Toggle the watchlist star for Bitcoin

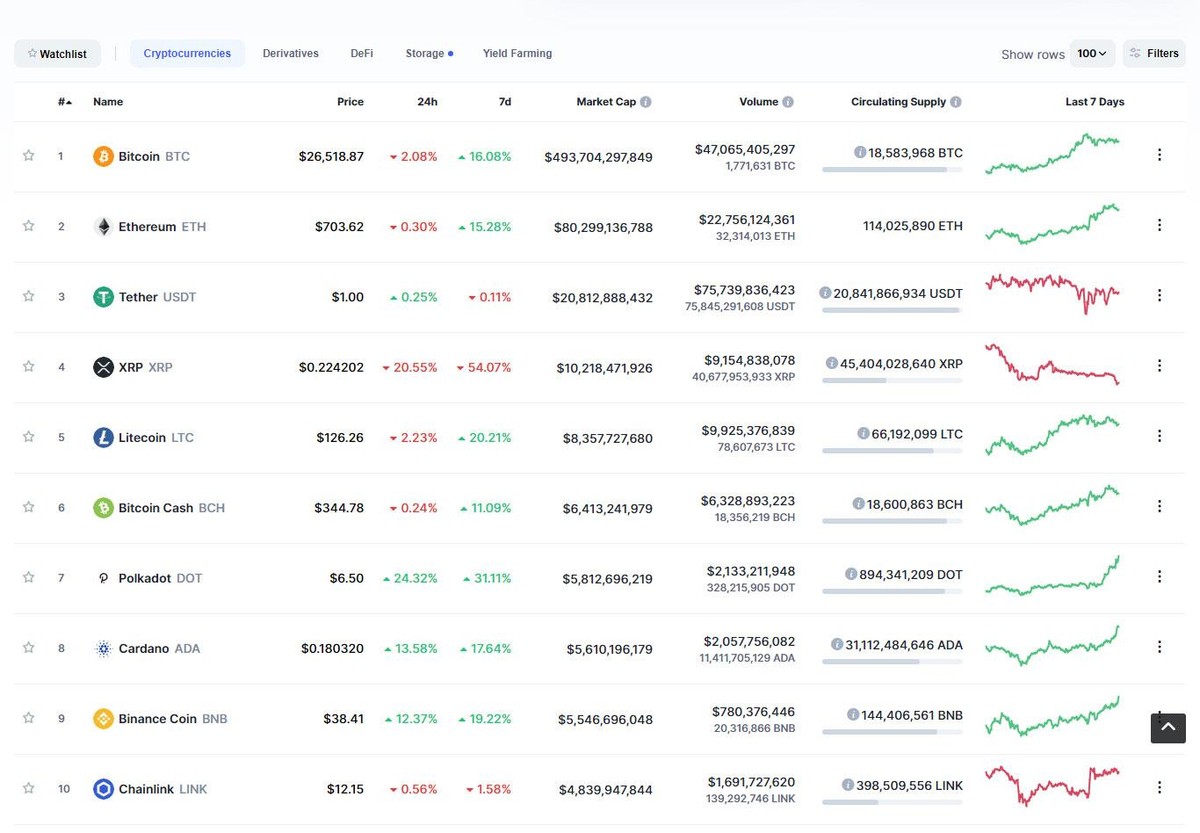[28, 156]
